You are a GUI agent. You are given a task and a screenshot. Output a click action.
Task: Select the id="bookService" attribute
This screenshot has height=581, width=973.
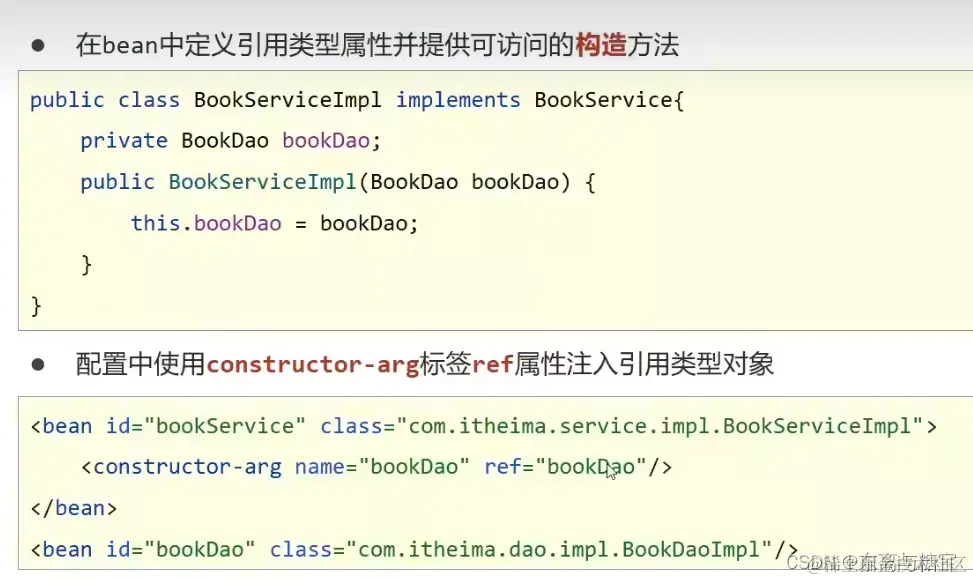206,426
